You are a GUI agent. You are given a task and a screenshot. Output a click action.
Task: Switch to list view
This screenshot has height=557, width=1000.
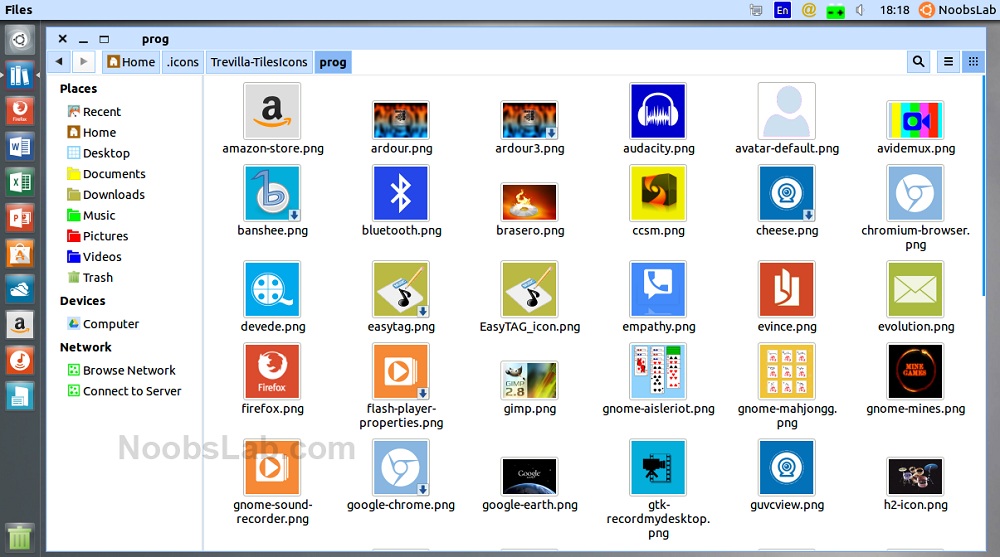(x=948, y=62)
